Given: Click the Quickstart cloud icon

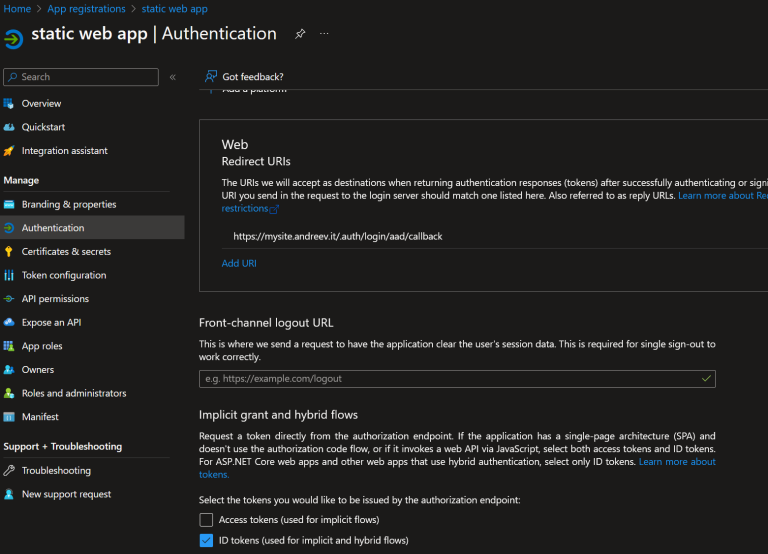Looking at the screenshot, I should tap(9, 127).
